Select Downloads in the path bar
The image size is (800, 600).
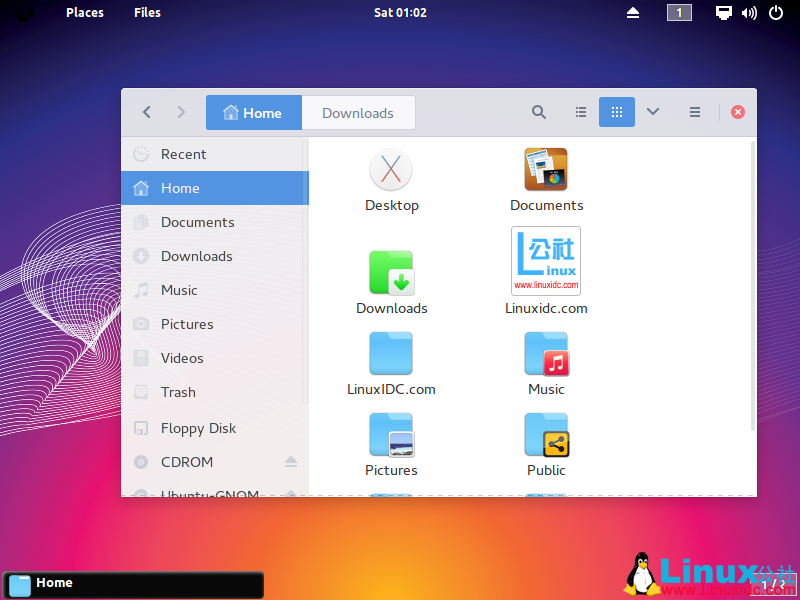[x=358, y=112]
